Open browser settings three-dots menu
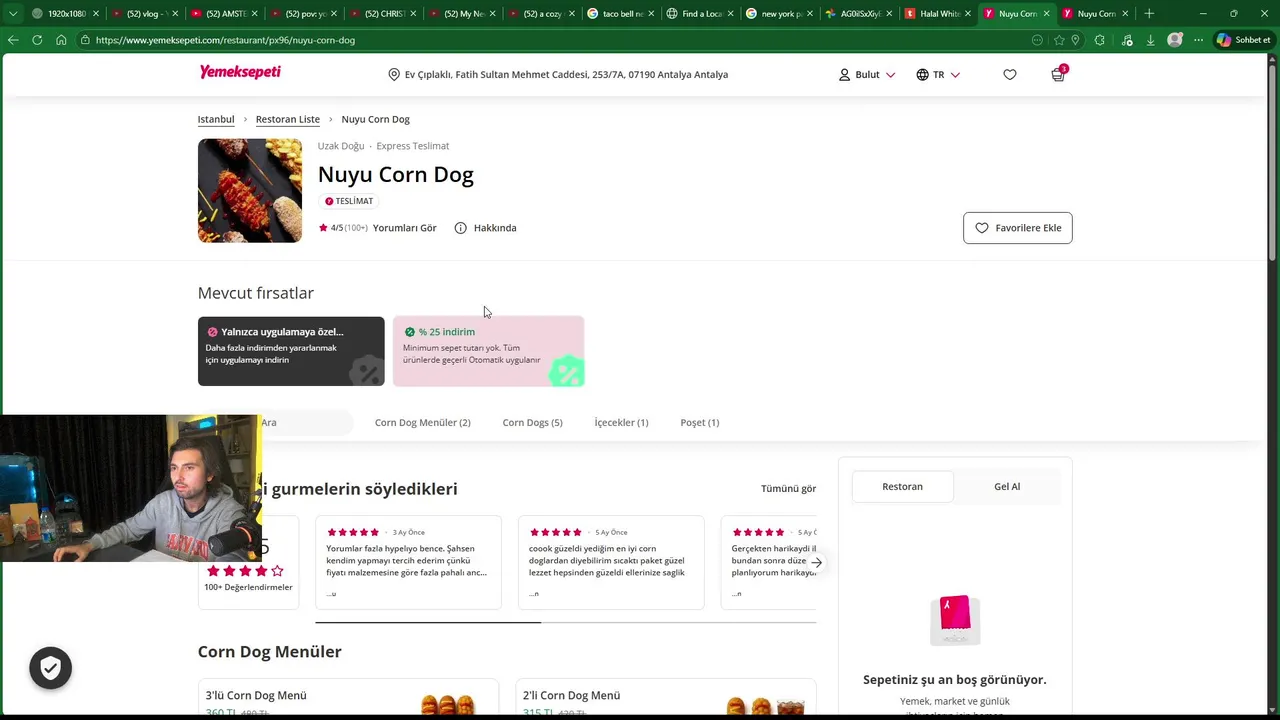Screen dimensions: 1280x720 [1199, 40]
